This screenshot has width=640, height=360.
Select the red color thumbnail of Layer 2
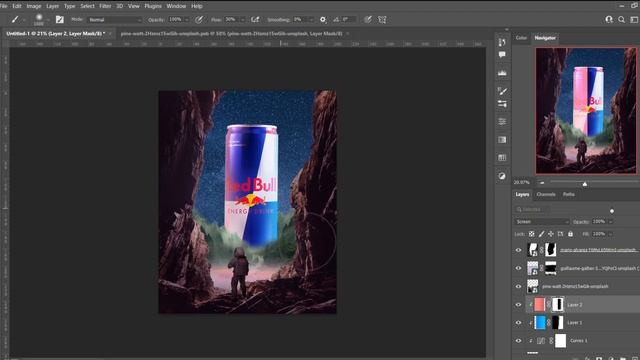coord(540,304)
